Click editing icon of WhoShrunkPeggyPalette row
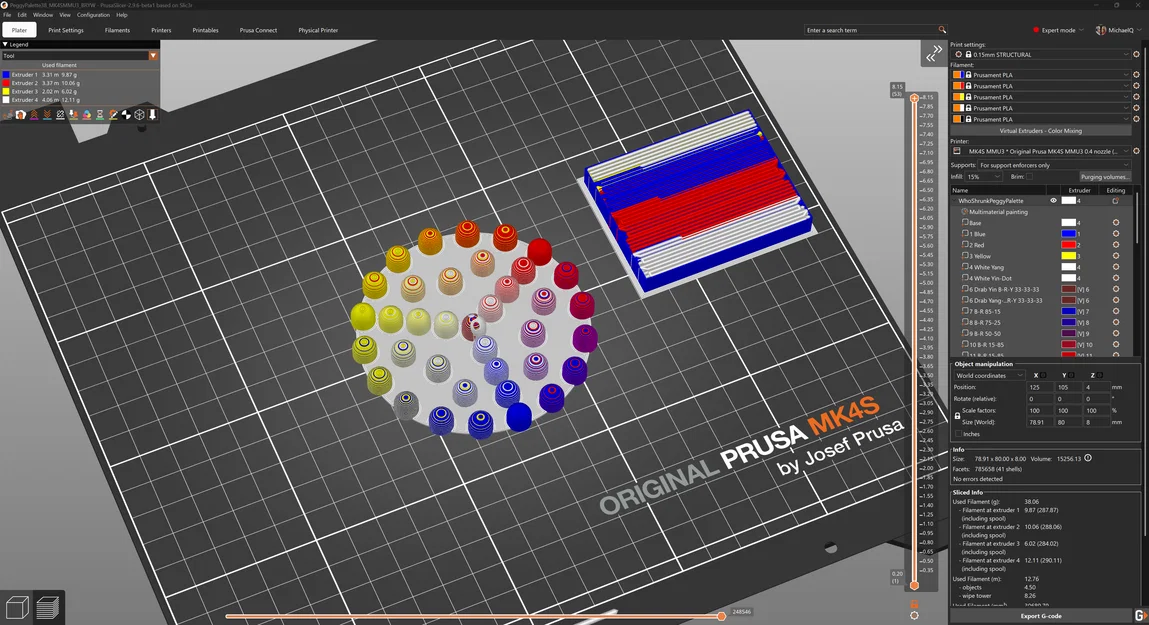The width and height of the screenshot is (1149, 625). point(1115,201)
